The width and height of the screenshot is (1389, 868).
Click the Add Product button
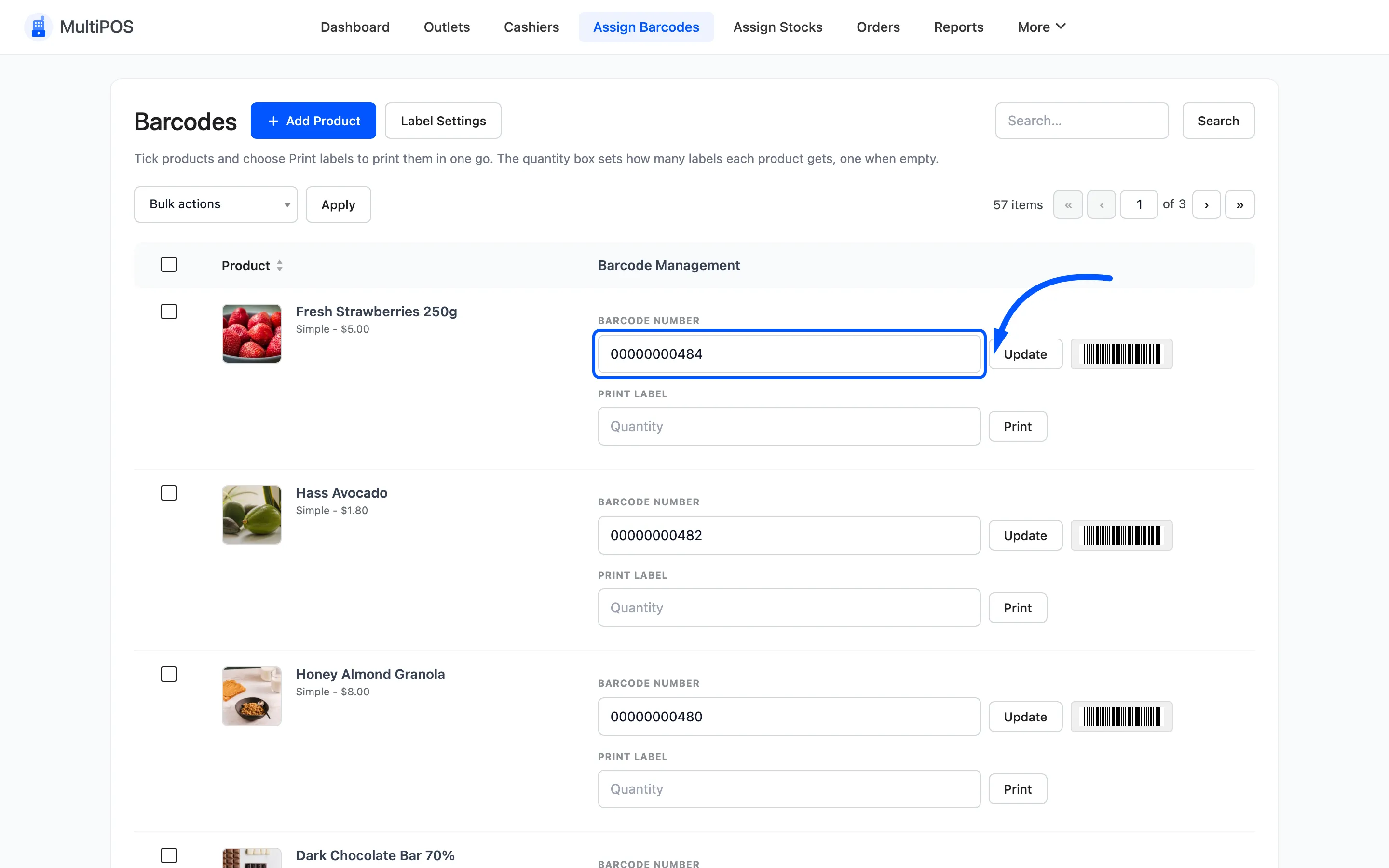coord(313,121)
